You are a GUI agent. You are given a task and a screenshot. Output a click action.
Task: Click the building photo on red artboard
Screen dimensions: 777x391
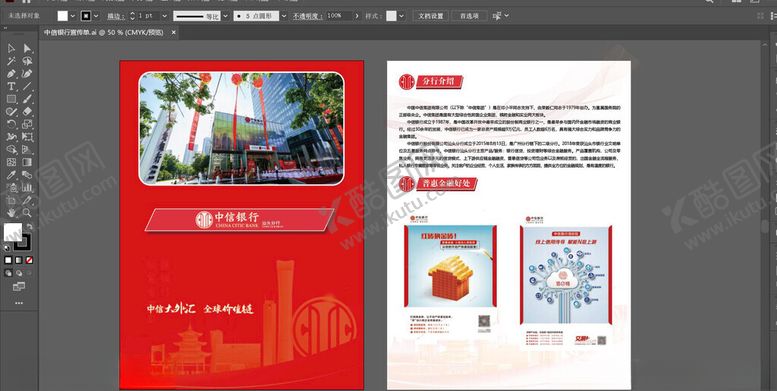[x=241, y=128]
